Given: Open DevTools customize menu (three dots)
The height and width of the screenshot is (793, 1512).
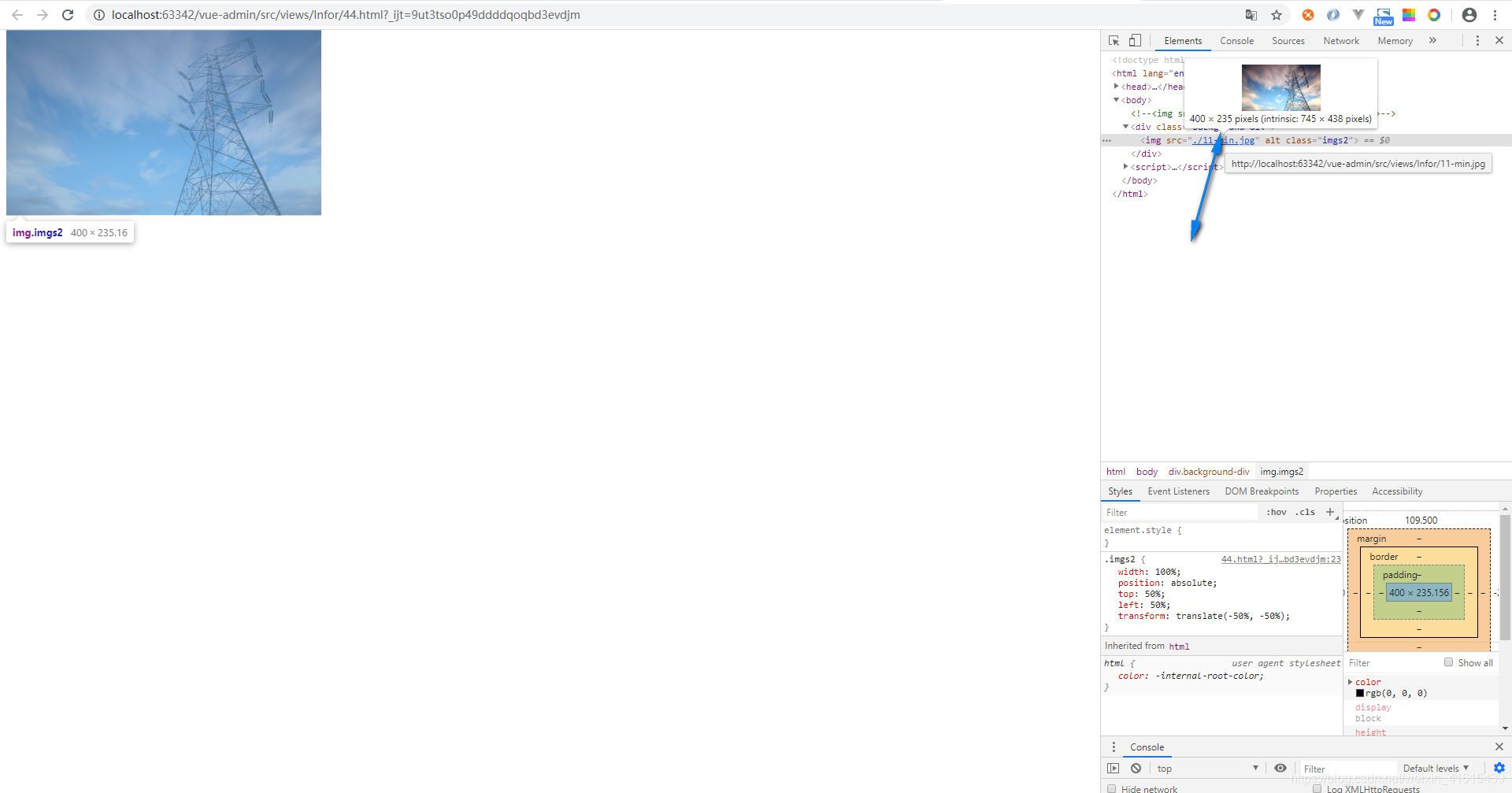Looking at the screenshot, I should click(1477, 41).
